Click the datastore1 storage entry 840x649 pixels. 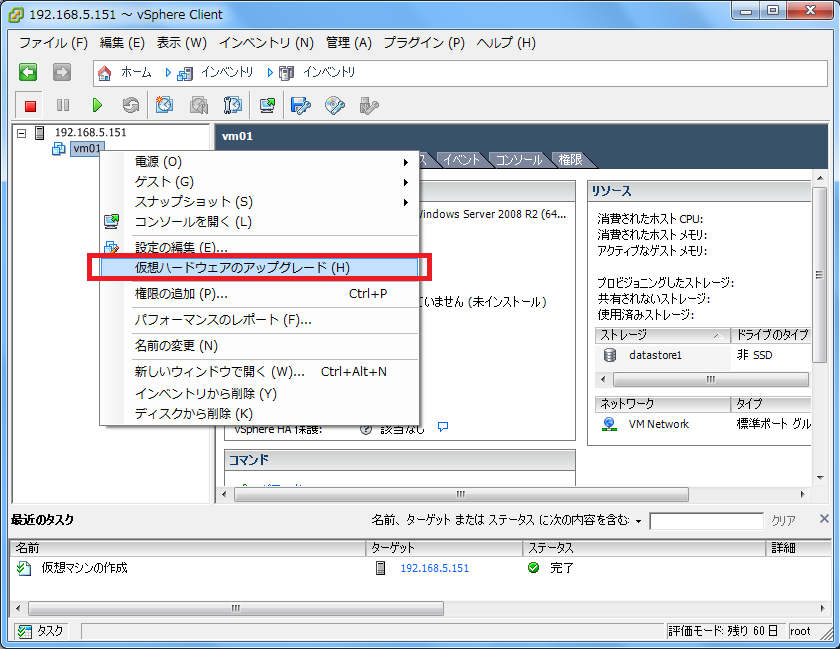point(655,355)
